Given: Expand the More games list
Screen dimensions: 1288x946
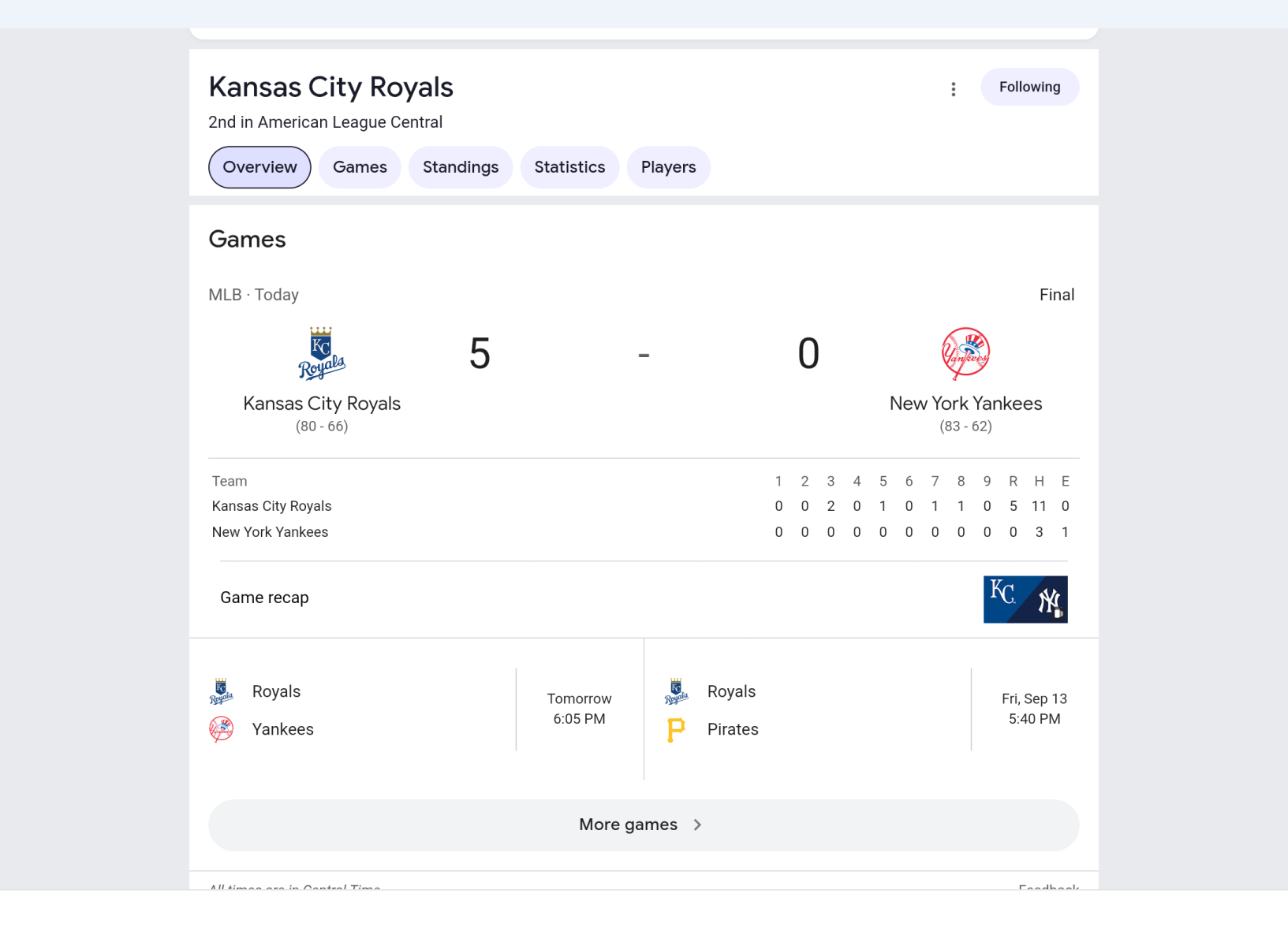Looking at the screenshot, I should pos(628,825).
